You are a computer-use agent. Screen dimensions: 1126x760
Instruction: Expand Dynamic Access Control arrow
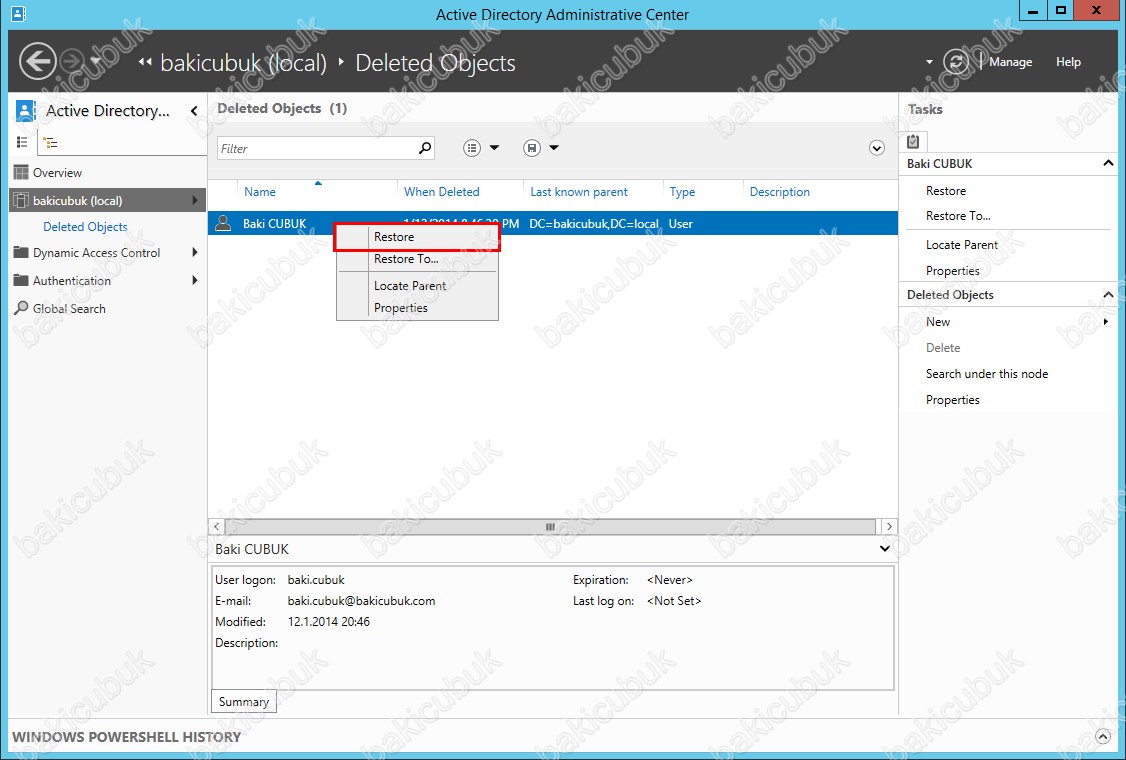195,252
